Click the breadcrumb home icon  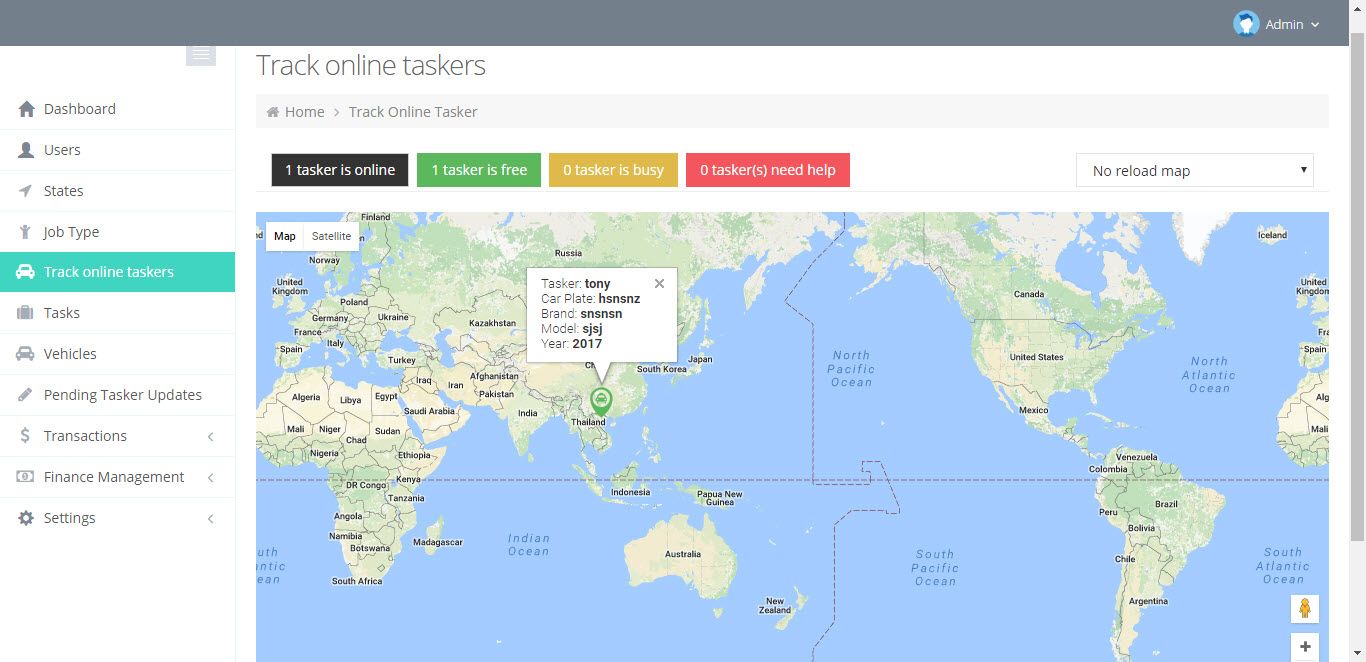pyautogui.click(x=273, y=112)
